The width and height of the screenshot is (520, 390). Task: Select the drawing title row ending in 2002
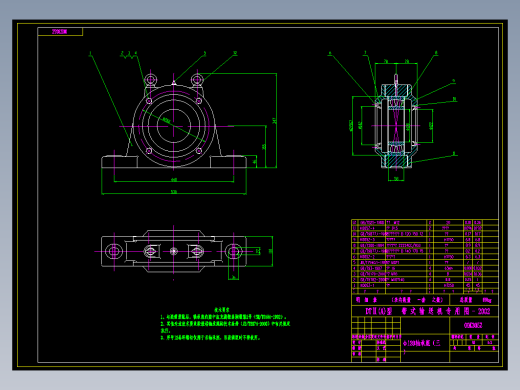[425, 311]
